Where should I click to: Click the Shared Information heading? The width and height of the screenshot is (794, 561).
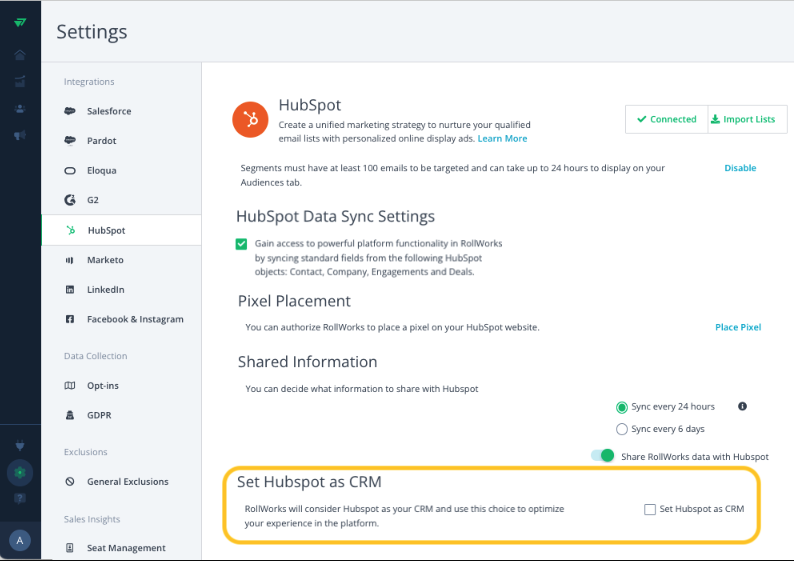click(x=307, y=362)
